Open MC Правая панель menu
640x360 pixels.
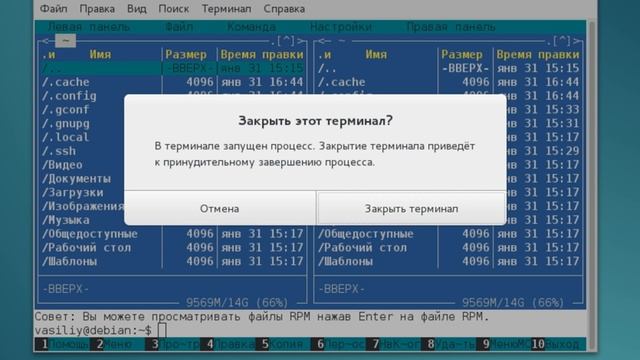[451, 27]
